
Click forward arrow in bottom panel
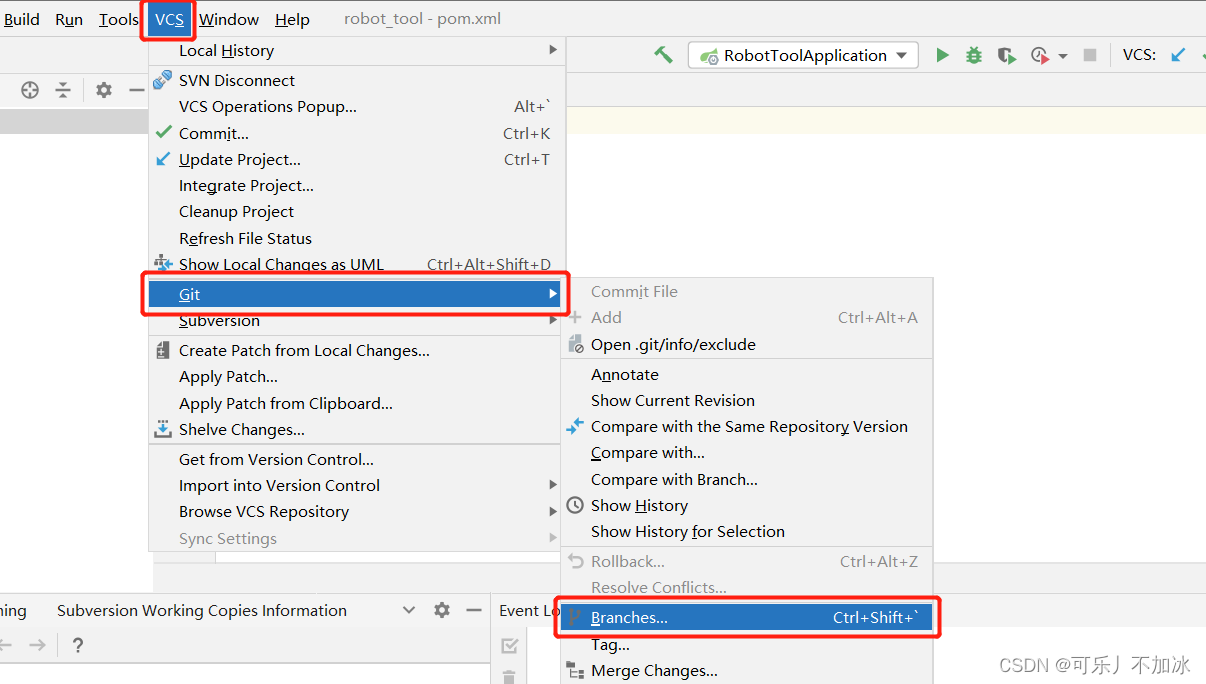coord(37,645)
